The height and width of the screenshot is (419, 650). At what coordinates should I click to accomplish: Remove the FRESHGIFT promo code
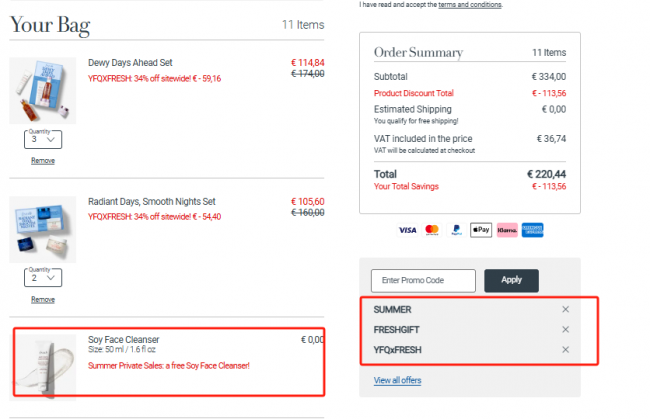pyautogui.click(x=565, y=329)
